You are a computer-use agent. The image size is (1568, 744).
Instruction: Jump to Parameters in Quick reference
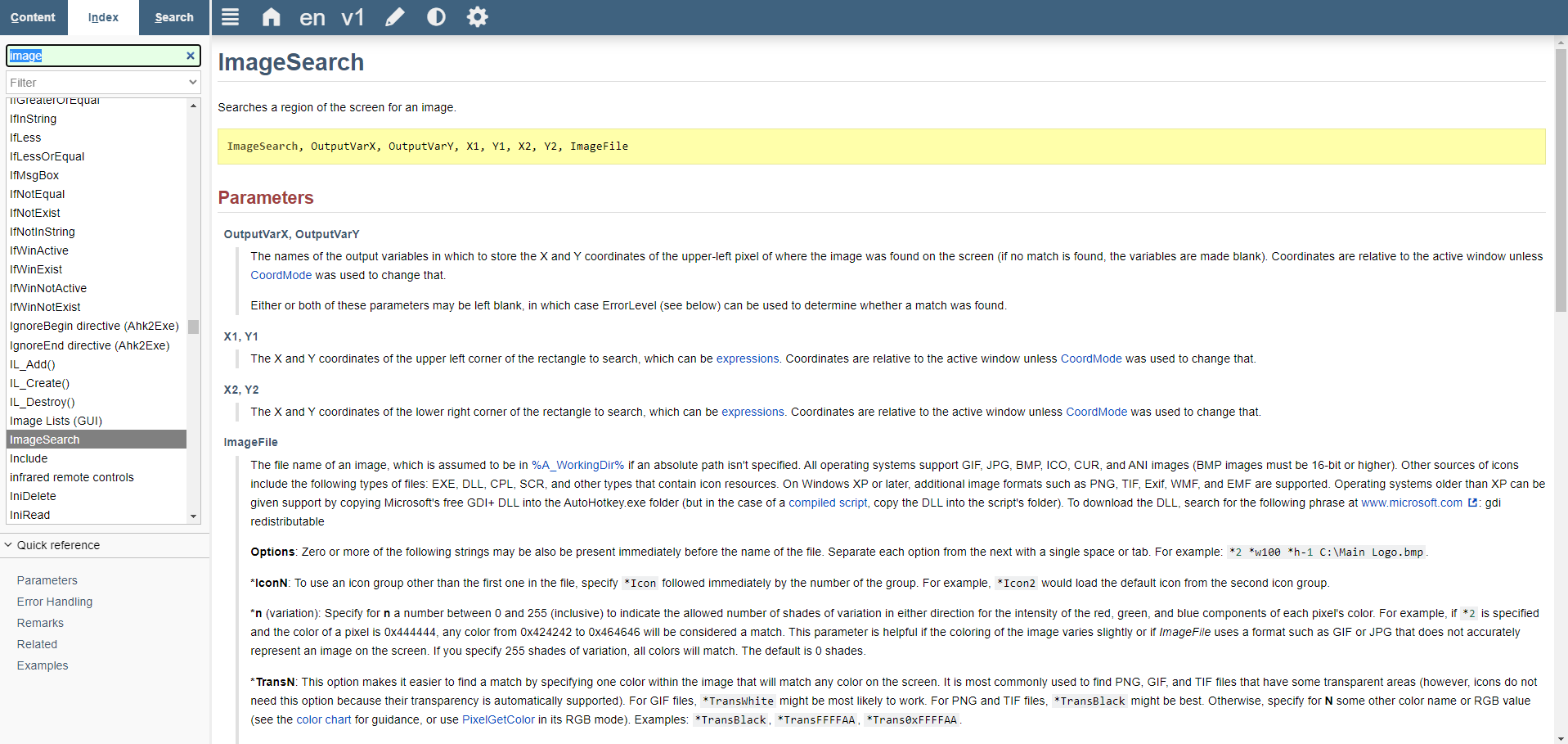click(x=47, y=580)
